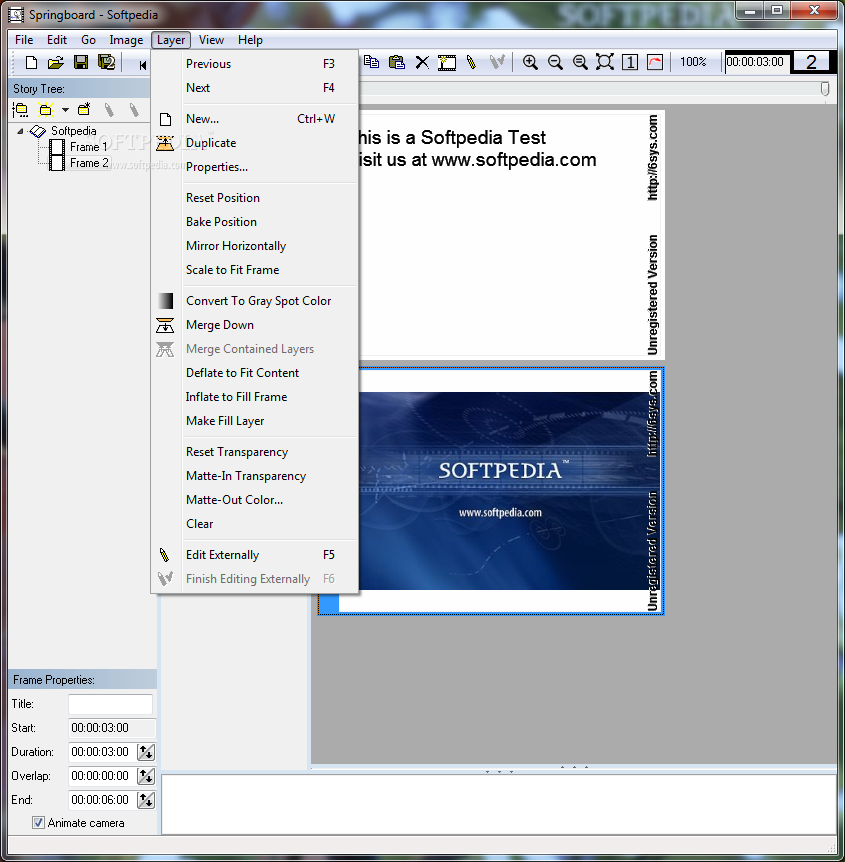Open the Help menu
The width and height of the screenshot is (845, 862).
click(x=250, y=40)
